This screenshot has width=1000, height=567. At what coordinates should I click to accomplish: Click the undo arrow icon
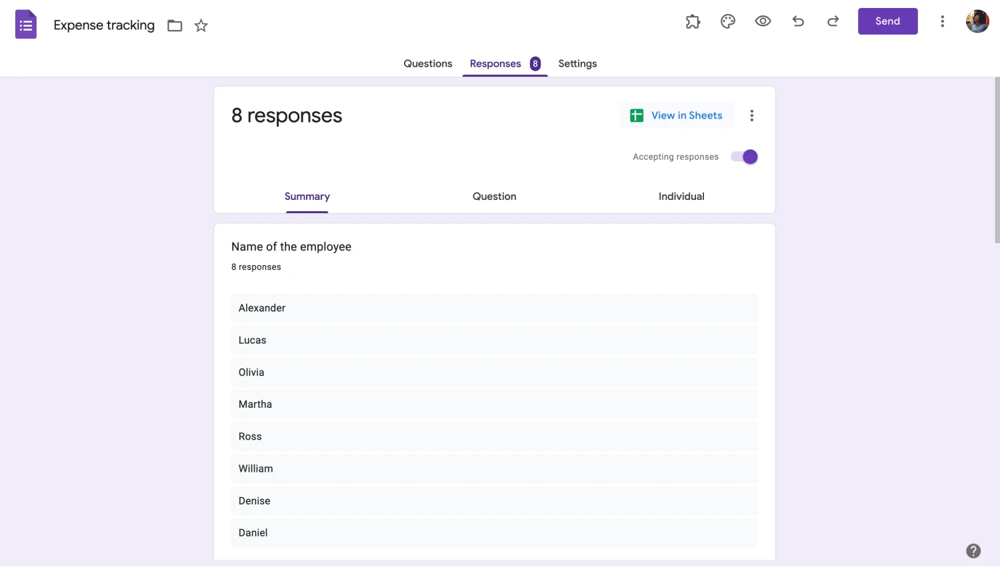pos(798,21)
